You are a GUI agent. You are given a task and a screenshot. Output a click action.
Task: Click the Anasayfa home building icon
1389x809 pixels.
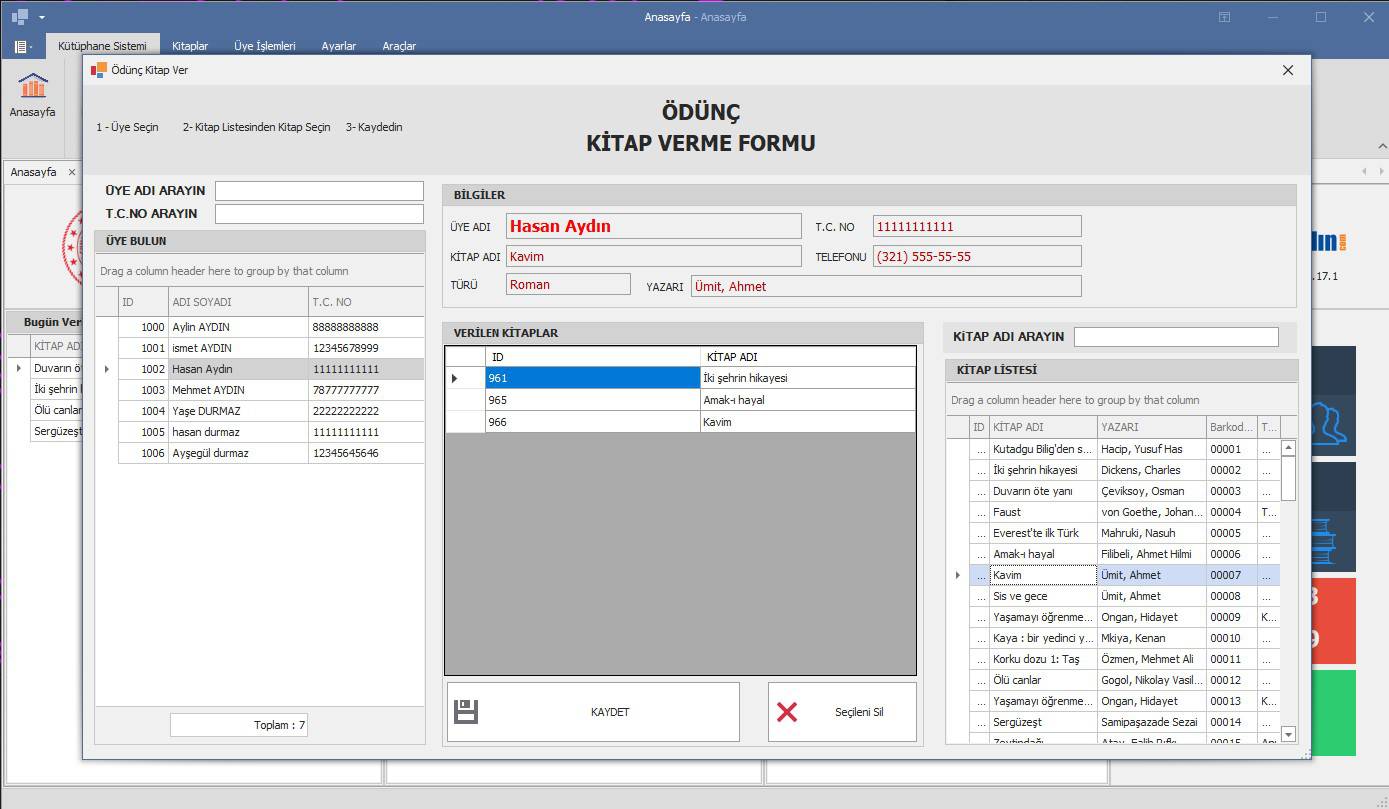(x=33, y=86)
